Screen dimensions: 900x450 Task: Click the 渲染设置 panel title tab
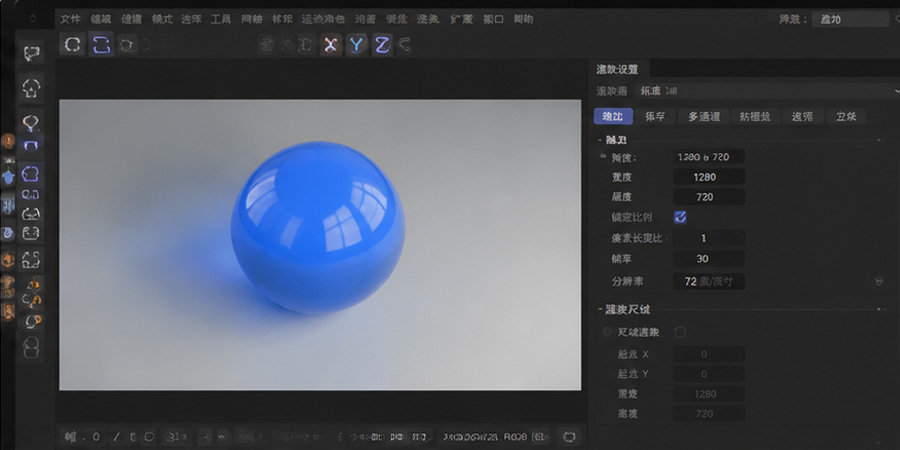(617, 69)
